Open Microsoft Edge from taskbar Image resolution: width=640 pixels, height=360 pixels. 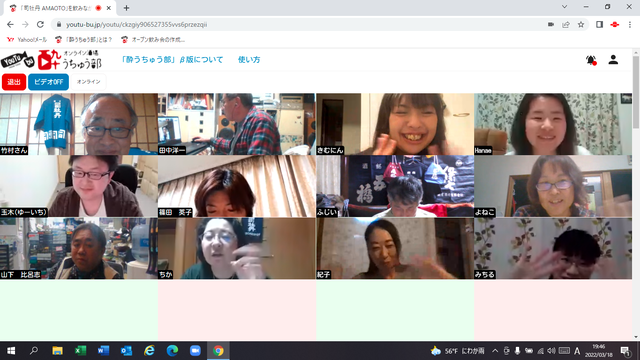click(x=172, y=351)
